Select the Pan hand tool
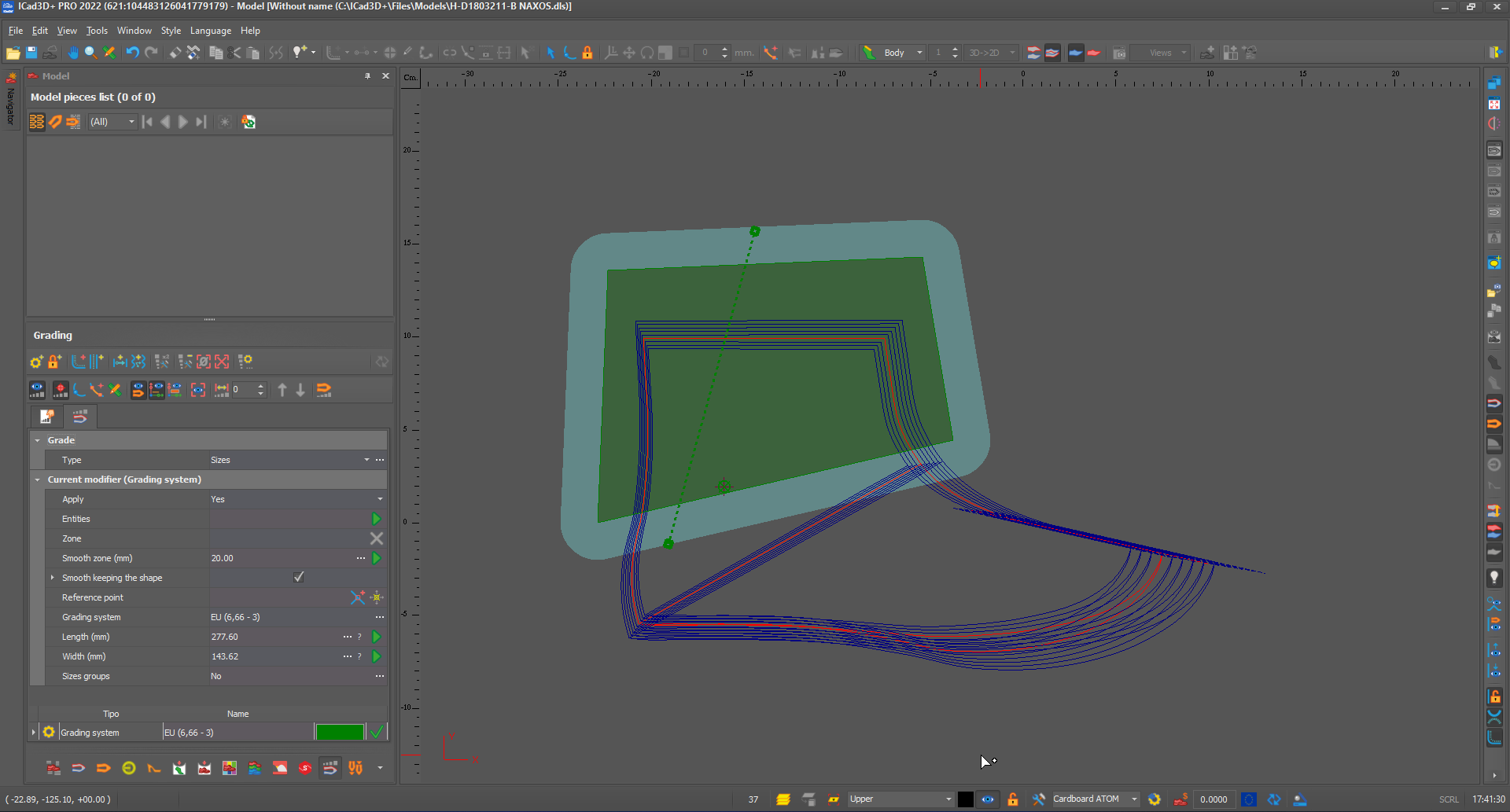Image resolution: width=1510 pixels, height=812 pixels. click(72, 53)
